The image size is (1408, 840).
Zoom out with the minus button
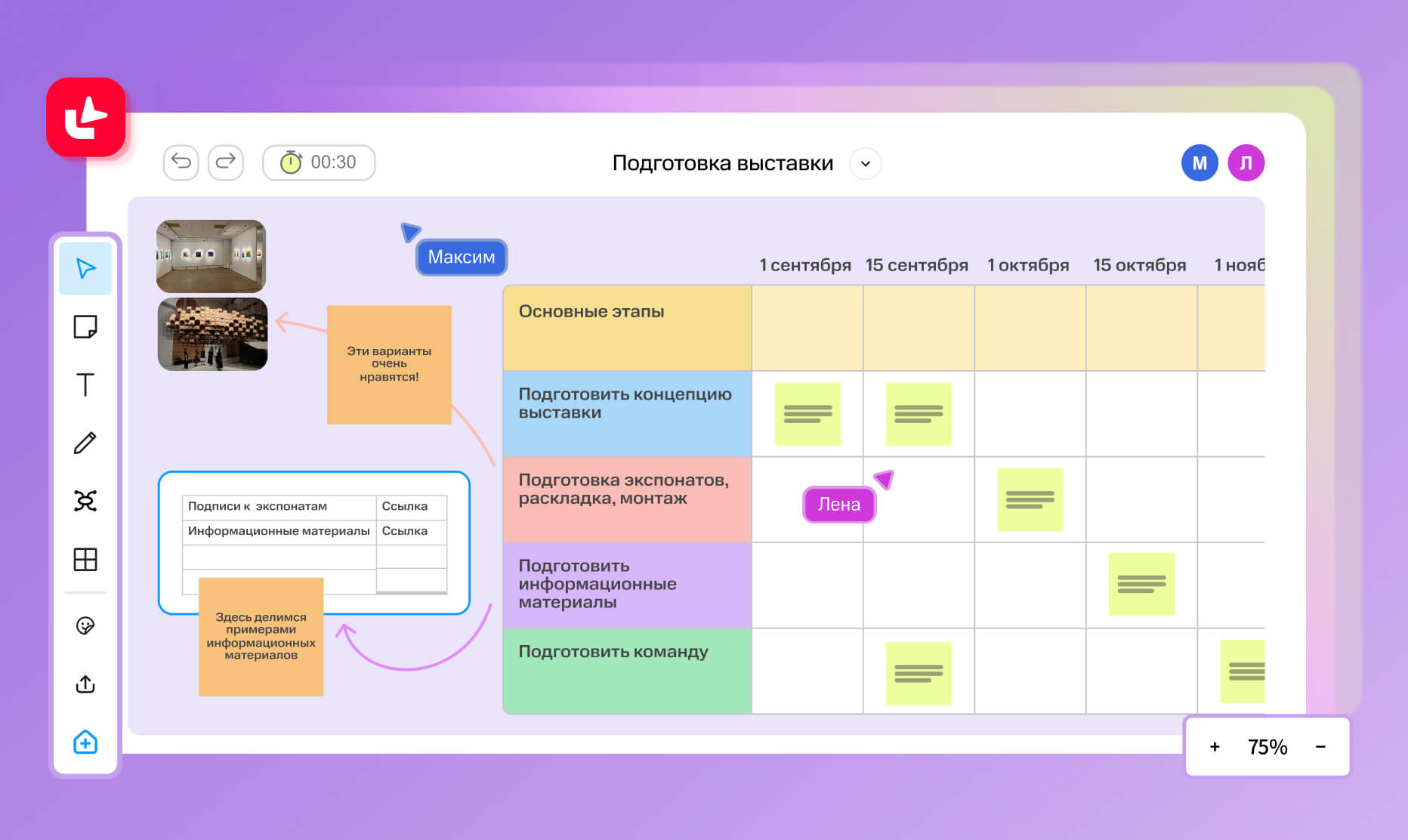point(1320,746)
